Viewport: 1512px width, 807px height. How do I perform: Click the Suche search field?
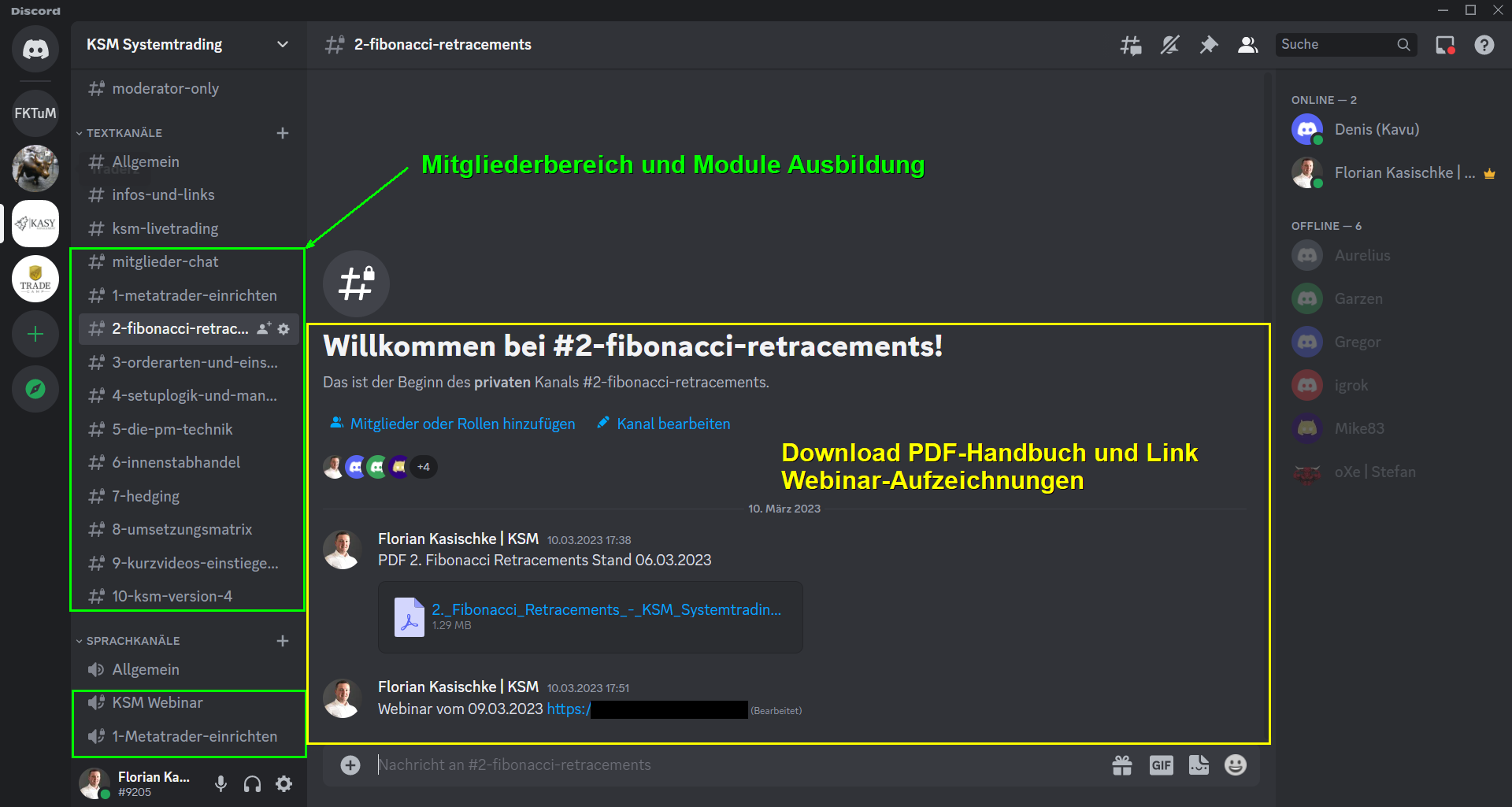point(1346,45)
